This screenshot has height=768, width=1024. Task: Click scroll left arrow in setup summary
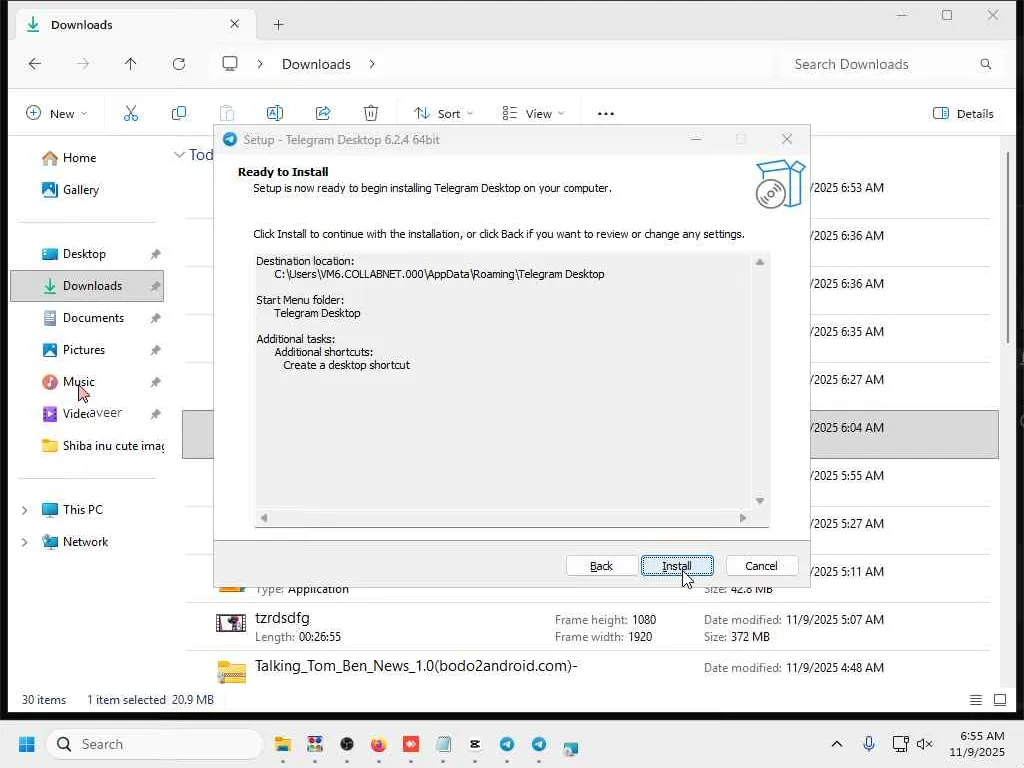point(264,518)
